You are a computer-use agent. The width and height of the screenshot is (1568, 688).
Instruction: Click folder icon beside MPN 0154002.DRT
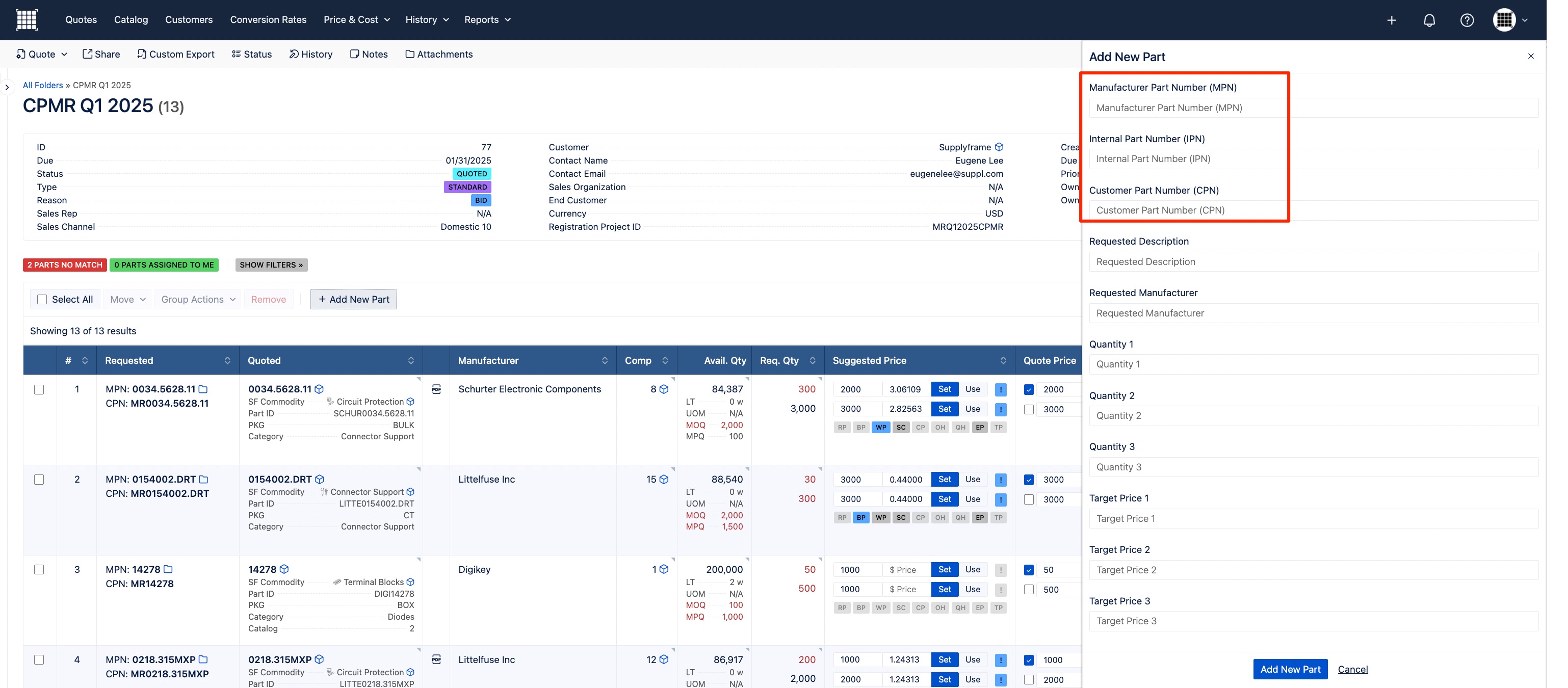pos(204,480)
